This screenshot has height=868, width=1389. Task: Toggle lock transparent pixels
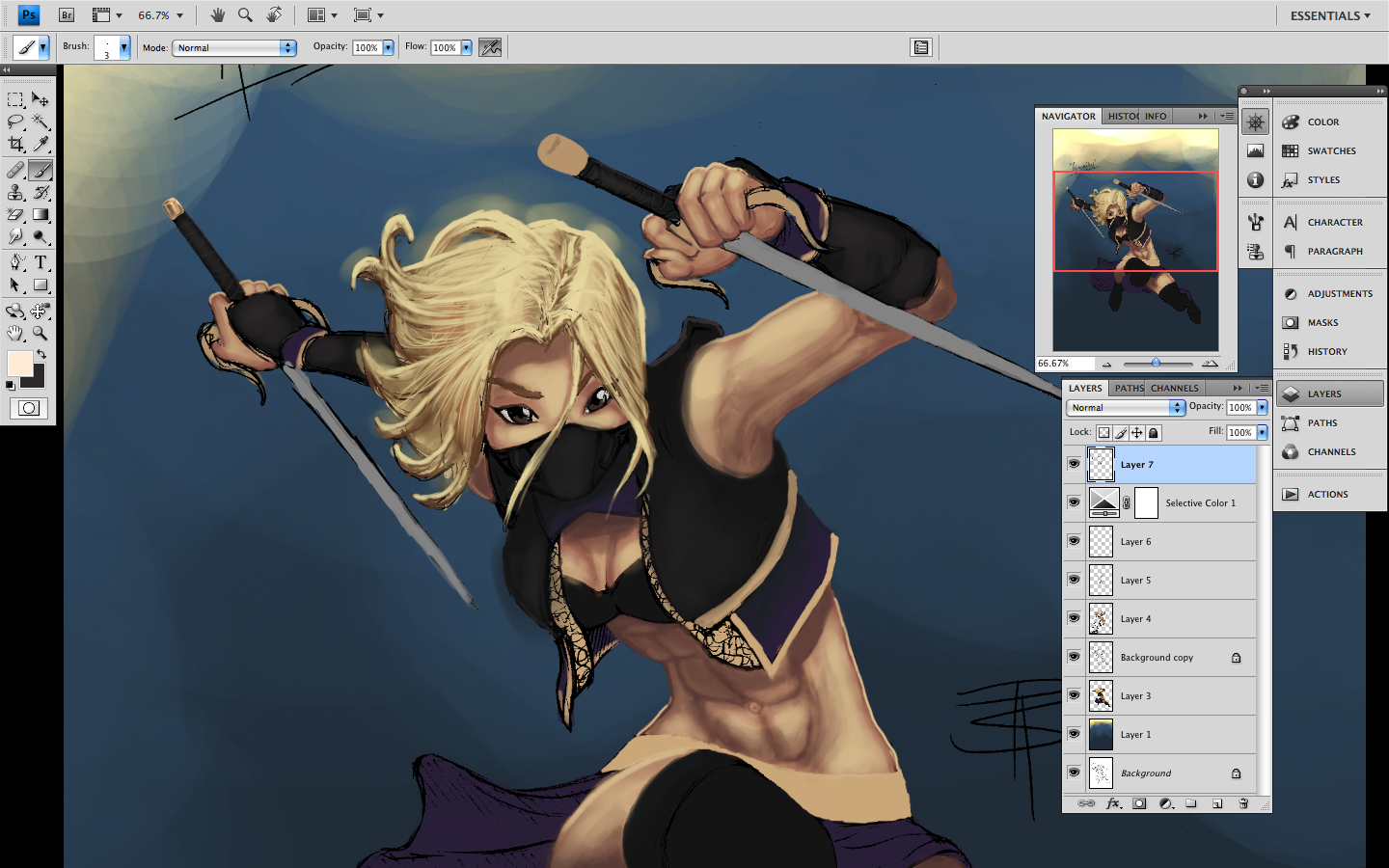pos(1103,433)
